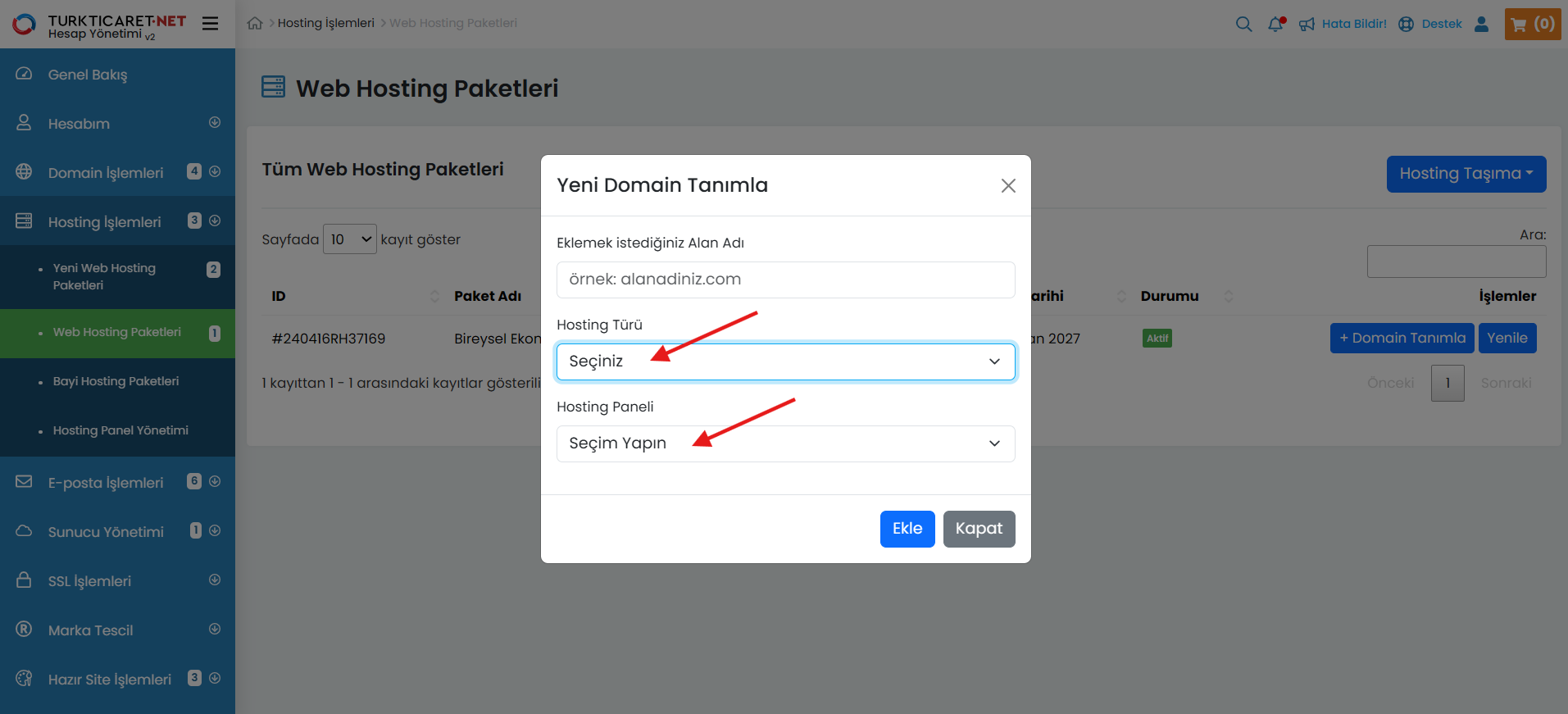Change records per page selector
Image resolution: width=1568 pixels, height=714 pixels.
(350, 239)
